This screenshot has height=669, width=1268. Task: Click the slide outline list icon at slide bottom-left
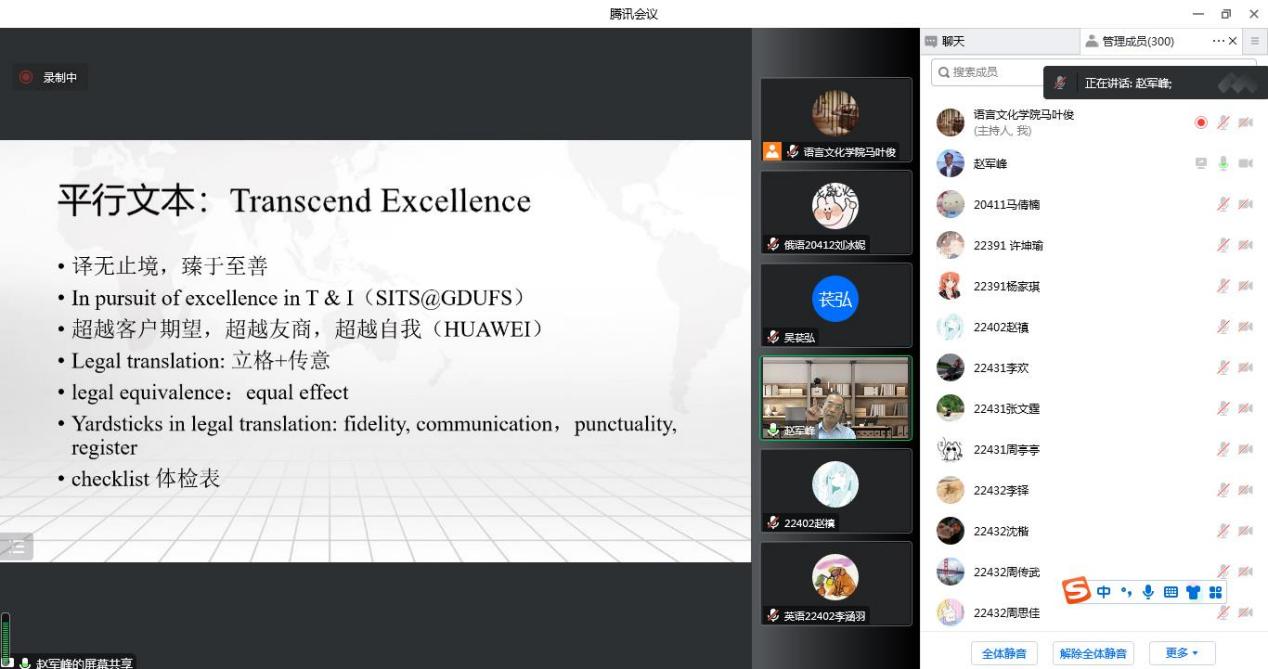click(x=17, y=546)
